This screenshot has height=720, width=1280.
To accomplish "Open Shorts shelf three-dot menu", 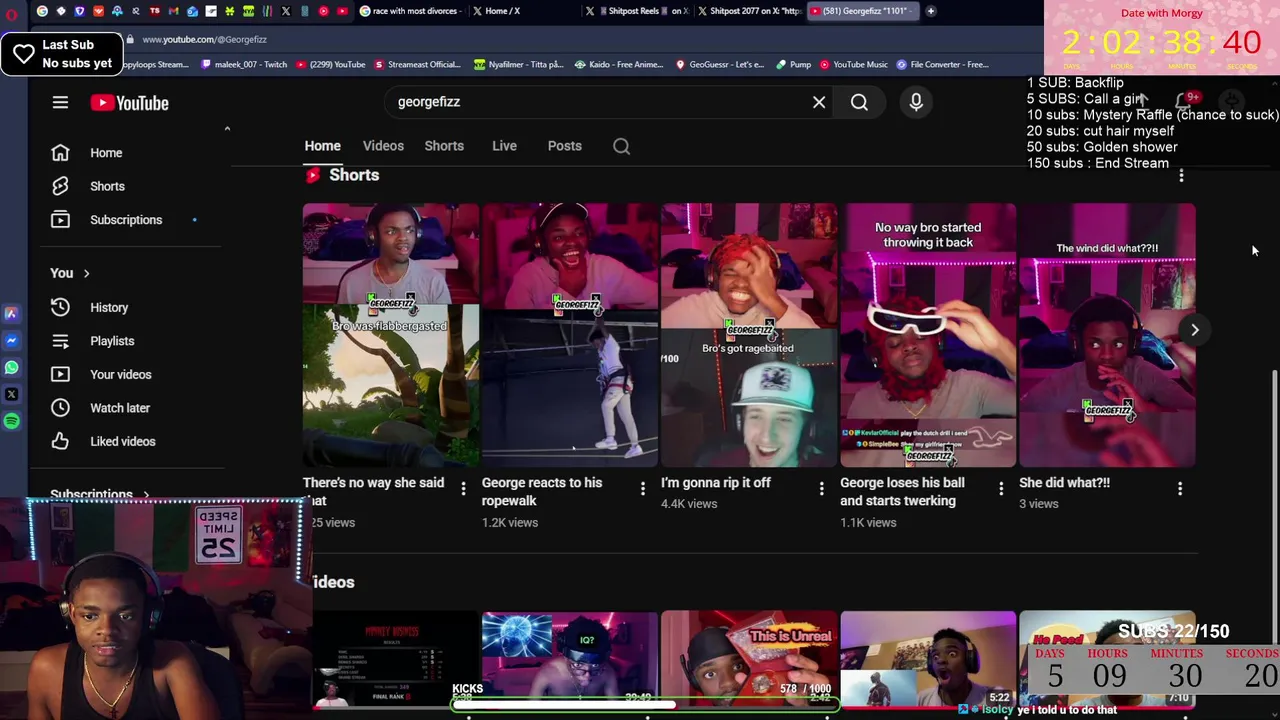I will (x=1181, y=175).
